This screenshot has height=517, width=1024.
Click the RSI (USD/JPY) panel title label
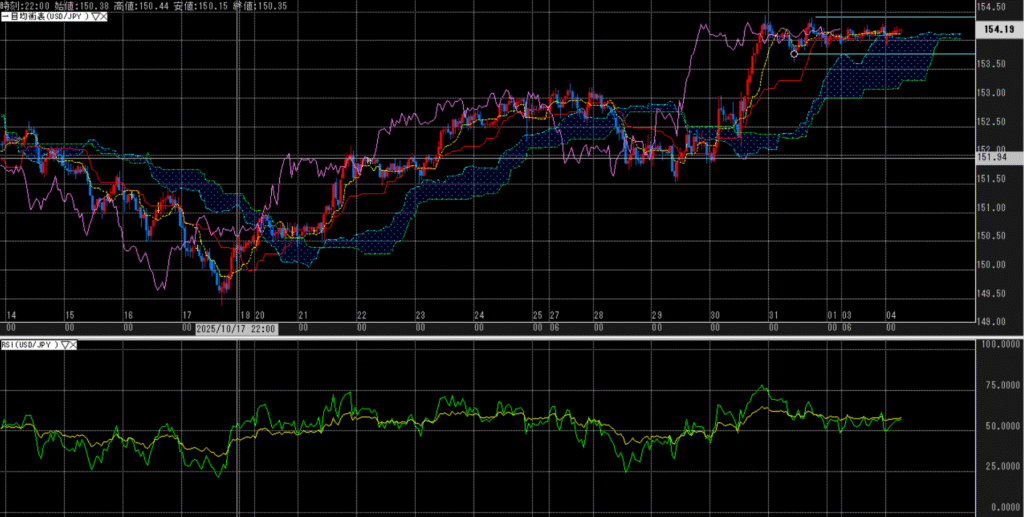[x=32, y=345]
